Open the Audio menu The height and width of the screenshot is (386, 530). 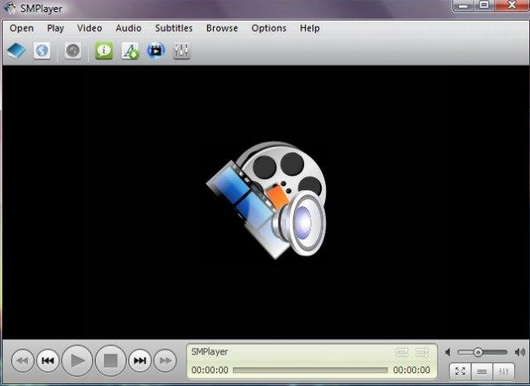pyautogui.click(x=128, y=28)
